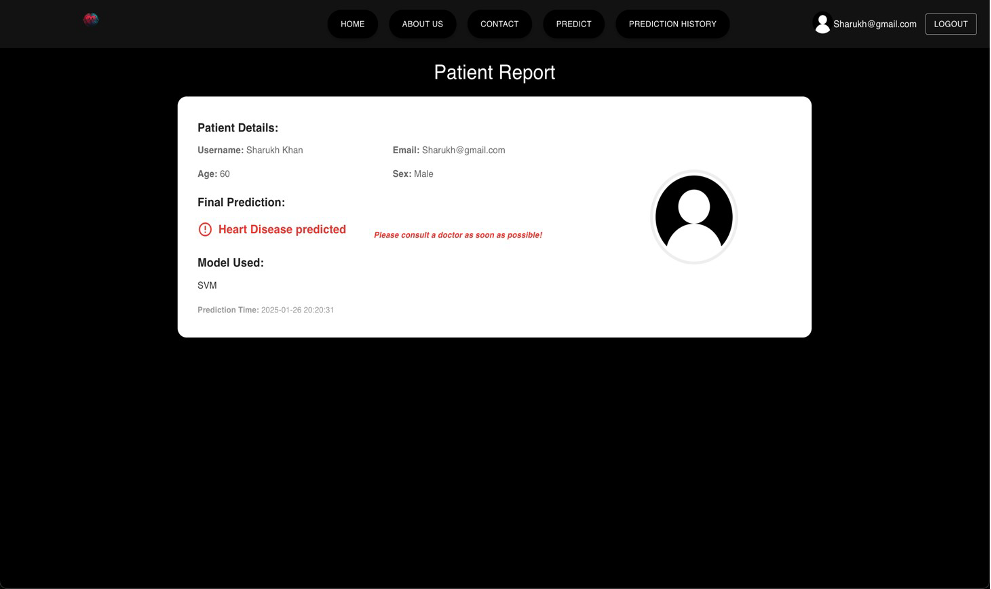Image resolution: width=991 pixels, height=589 pixels.
Task: Click the Model Used heading
Action: point(231,263)
